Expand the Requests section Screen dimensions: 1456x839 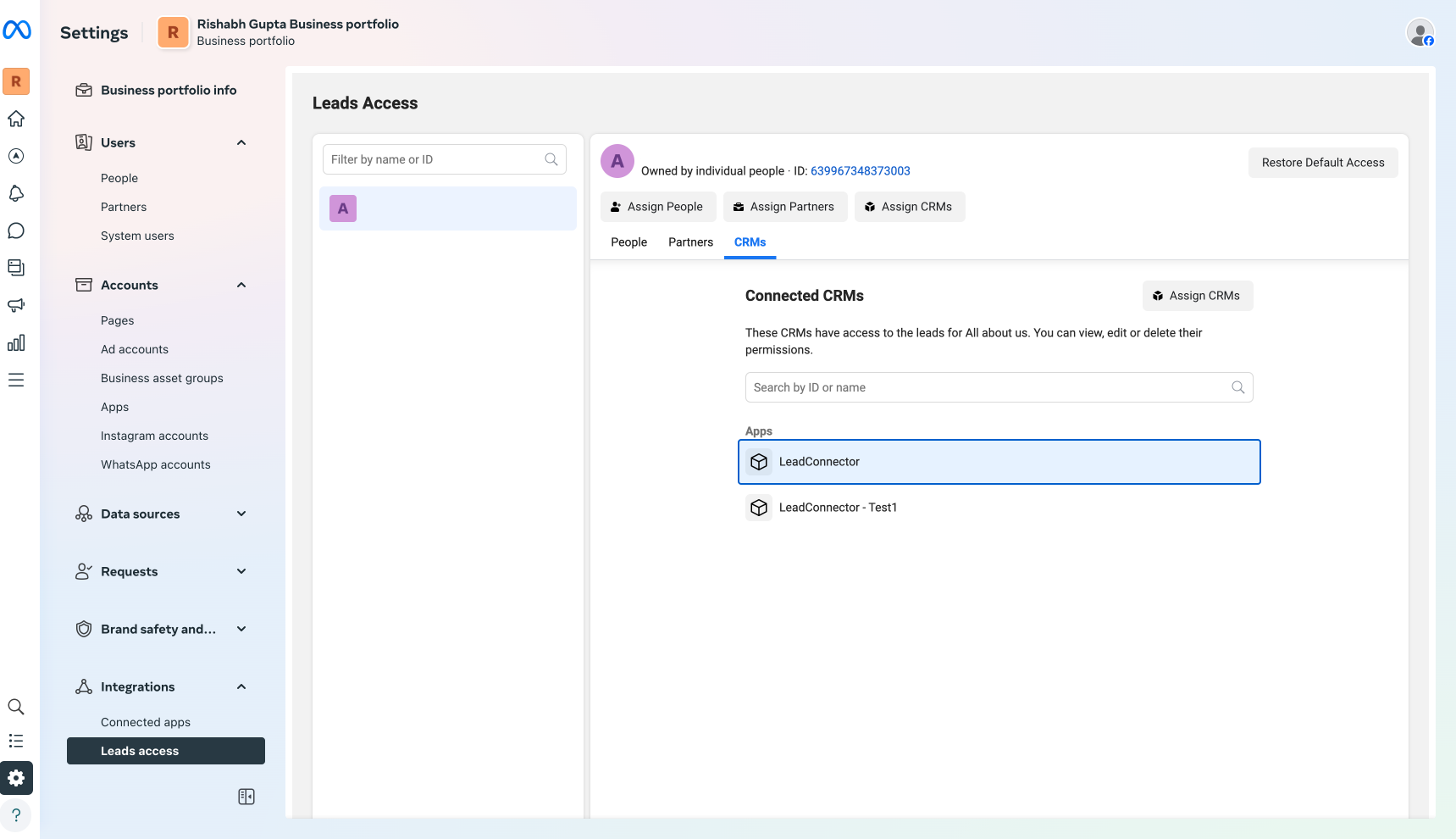(x=241, y=571)
